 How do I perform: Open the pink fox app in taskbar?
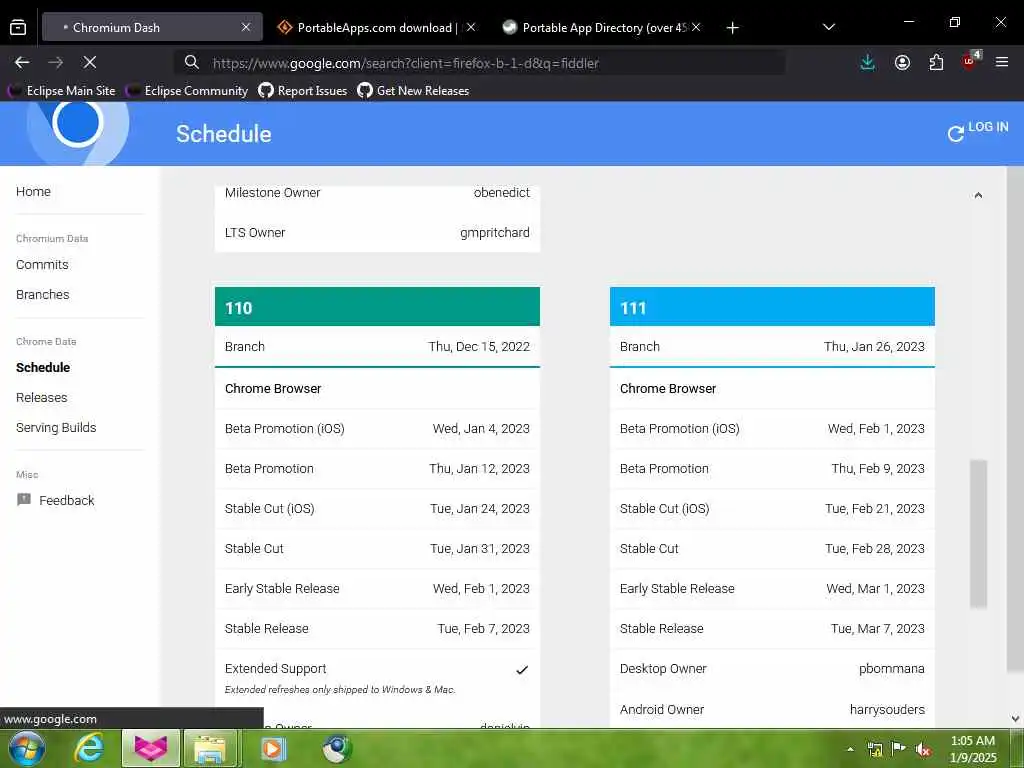point(151,749)
